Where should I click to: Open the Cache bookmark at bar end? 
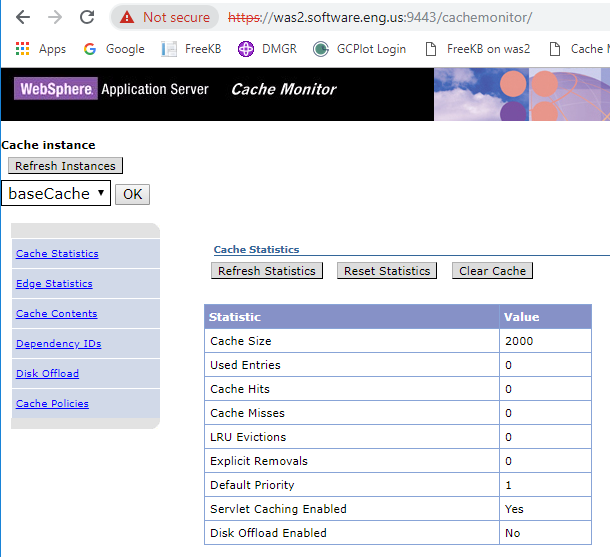pyautogui.click(x=579, y=49)
